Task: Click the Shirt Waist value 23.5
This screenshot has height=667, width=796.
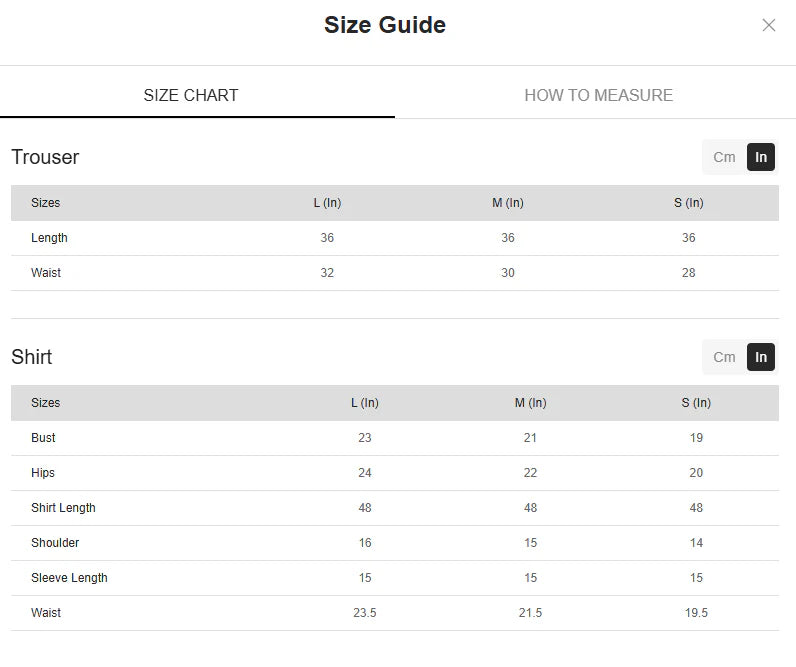Action: (365, 613)
